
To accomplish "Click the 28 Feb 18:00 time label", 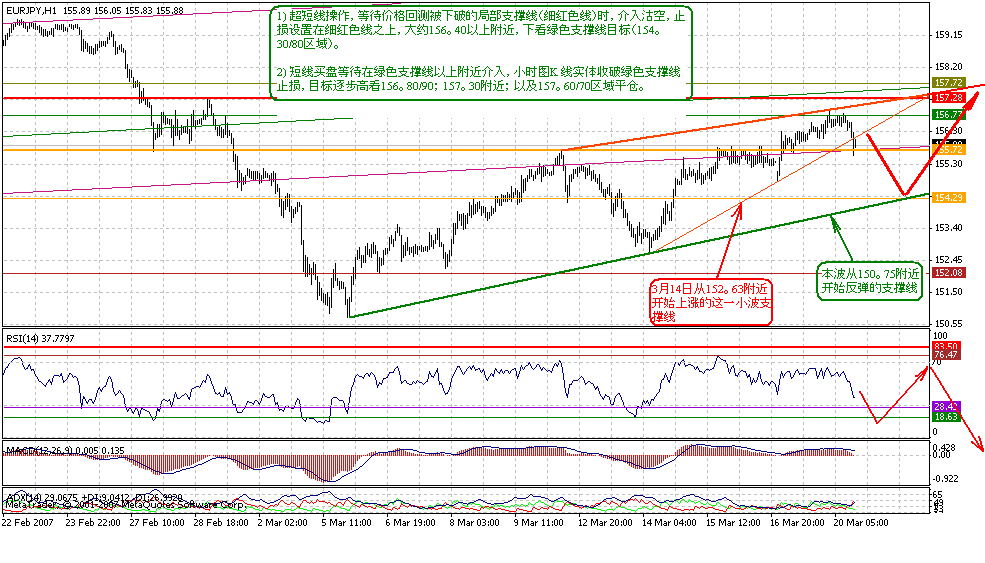I will coord(221,523).
